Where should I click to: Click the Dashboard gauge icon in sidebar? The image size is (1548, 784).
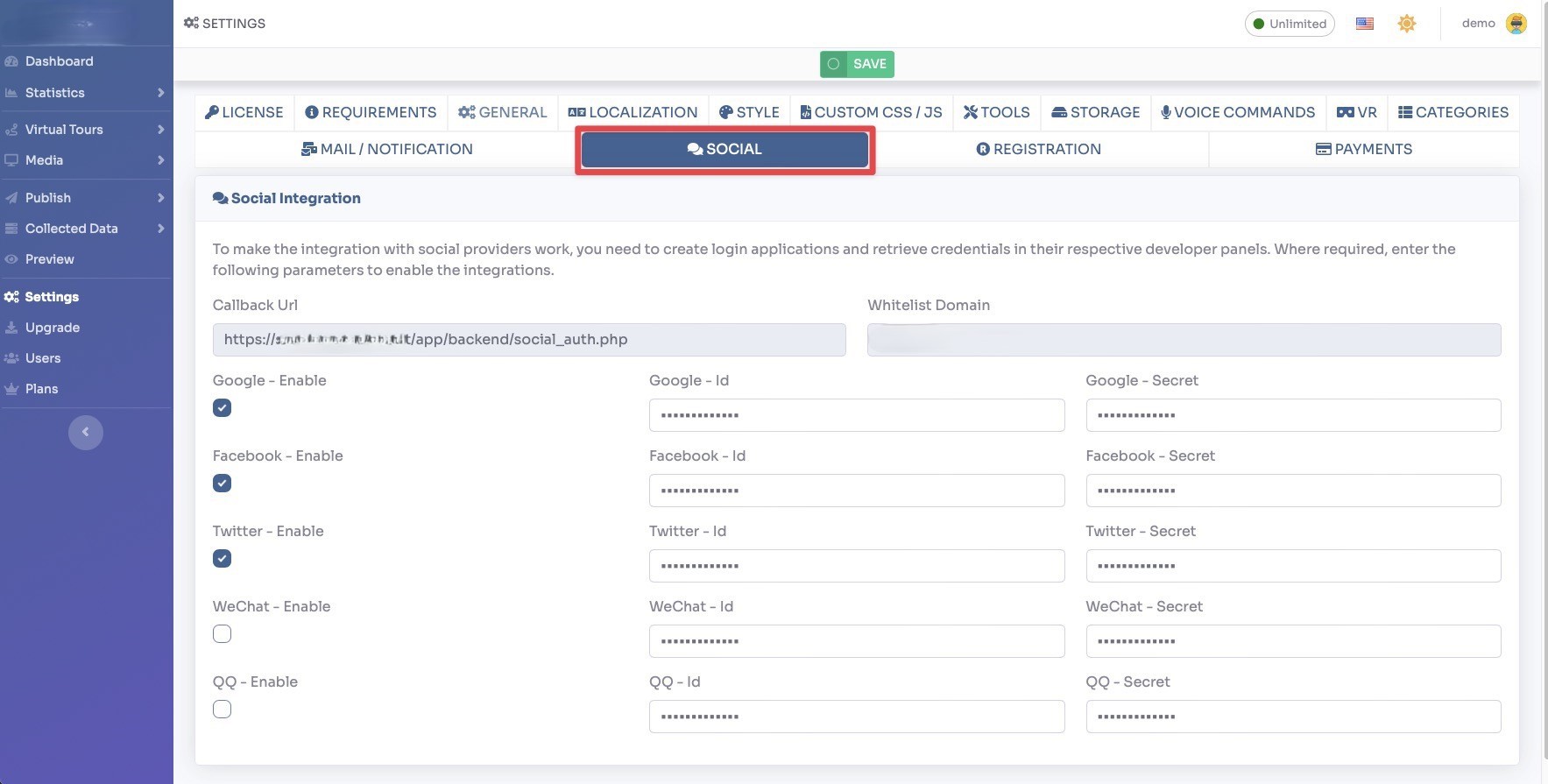coord(11,61)
